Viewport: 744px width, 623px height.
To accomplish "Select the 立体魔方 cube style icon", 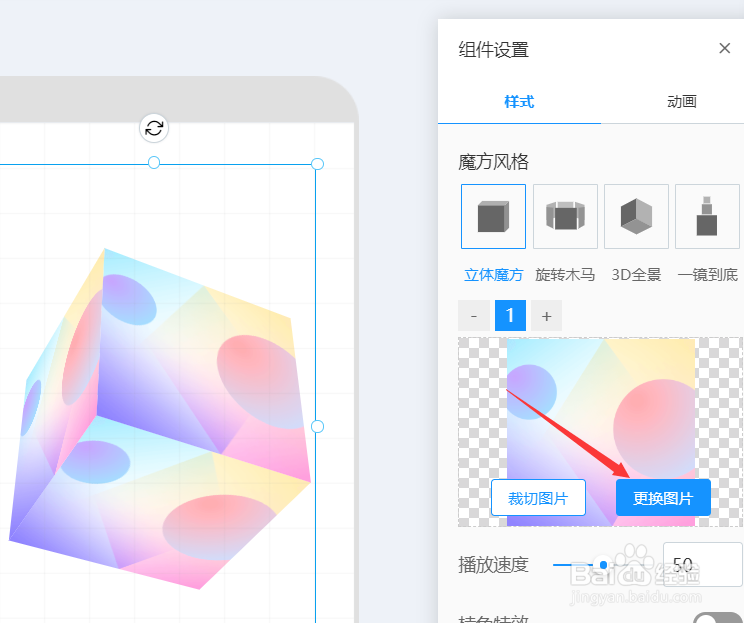I will 493,216.
